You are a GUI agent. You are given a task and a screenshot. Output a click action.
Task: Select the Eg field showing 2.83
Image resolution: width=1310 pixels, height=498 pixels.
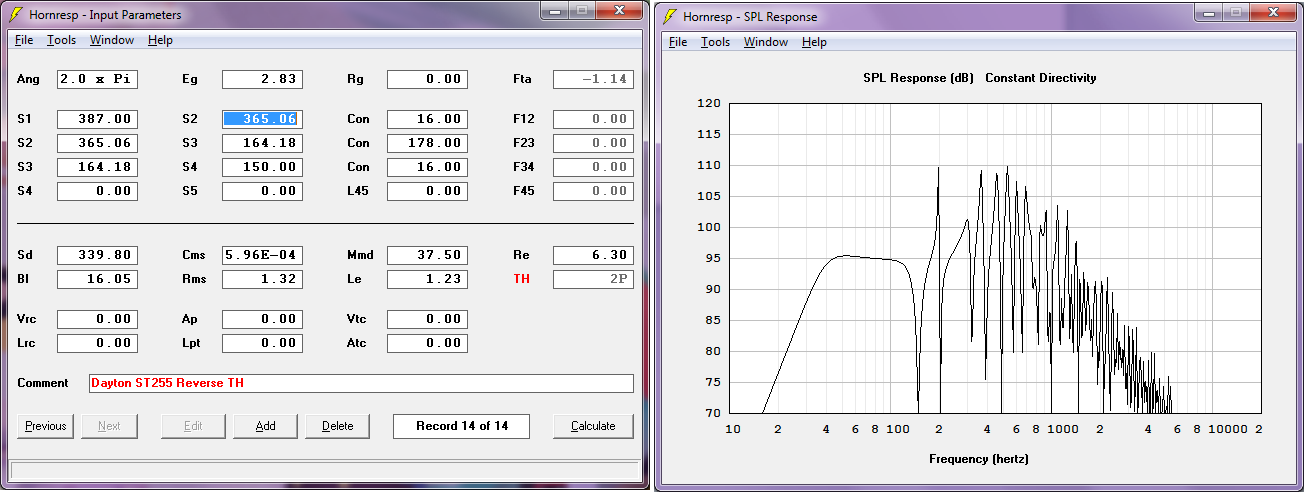(262, 79)
